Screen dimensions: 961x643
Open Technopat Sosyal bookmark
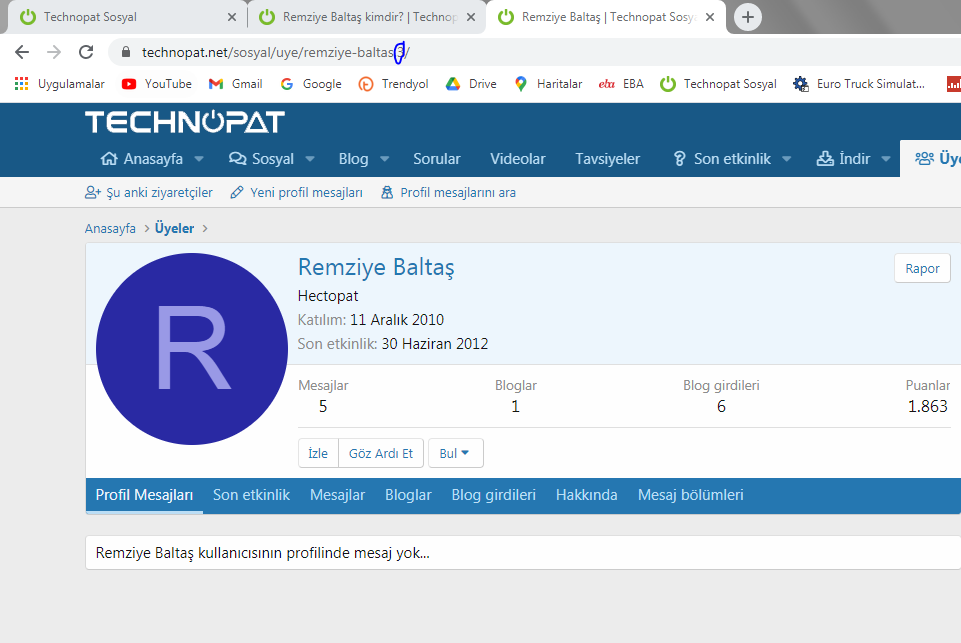click(x=718, y=84)
